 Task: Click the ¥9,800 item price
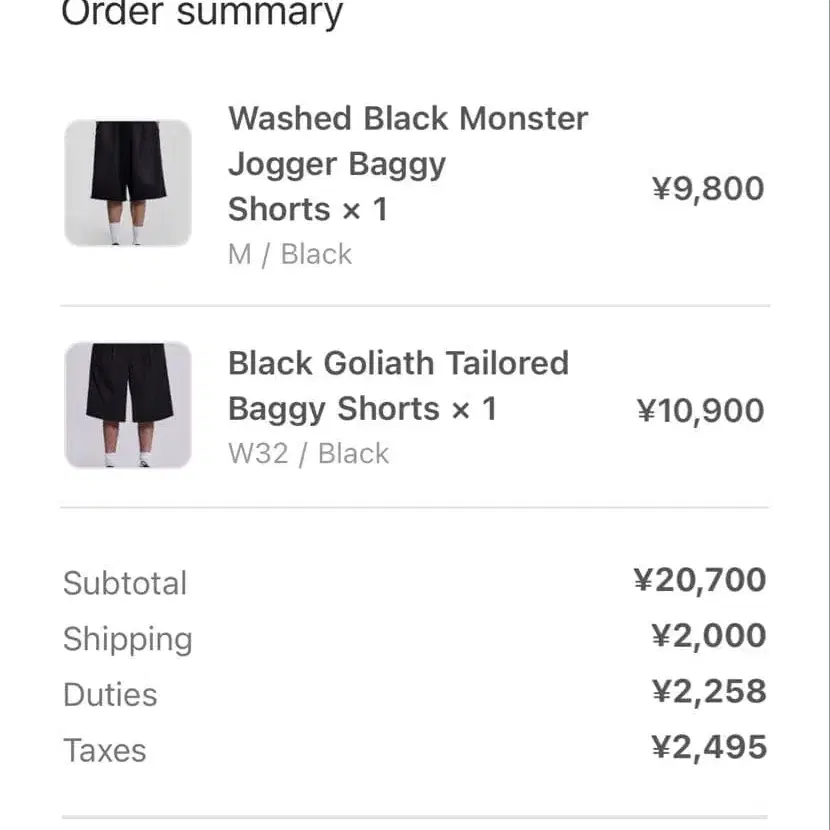[708, 188]
